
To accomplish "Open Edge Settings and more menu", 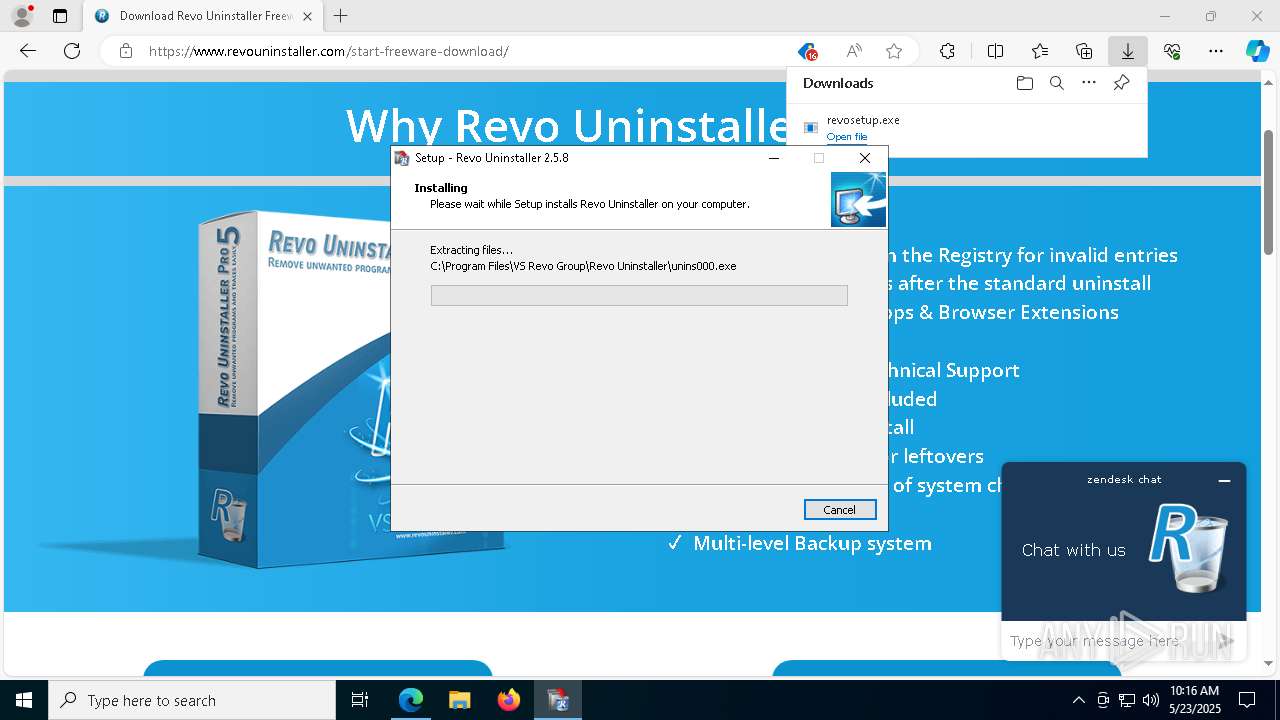I will (x=1216, y=51).
